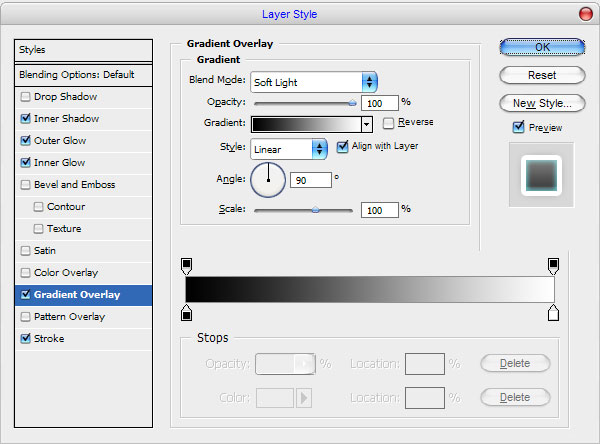Select the white color stop below gradient
This screenshot has height=444, width=600.
[553, 313]
